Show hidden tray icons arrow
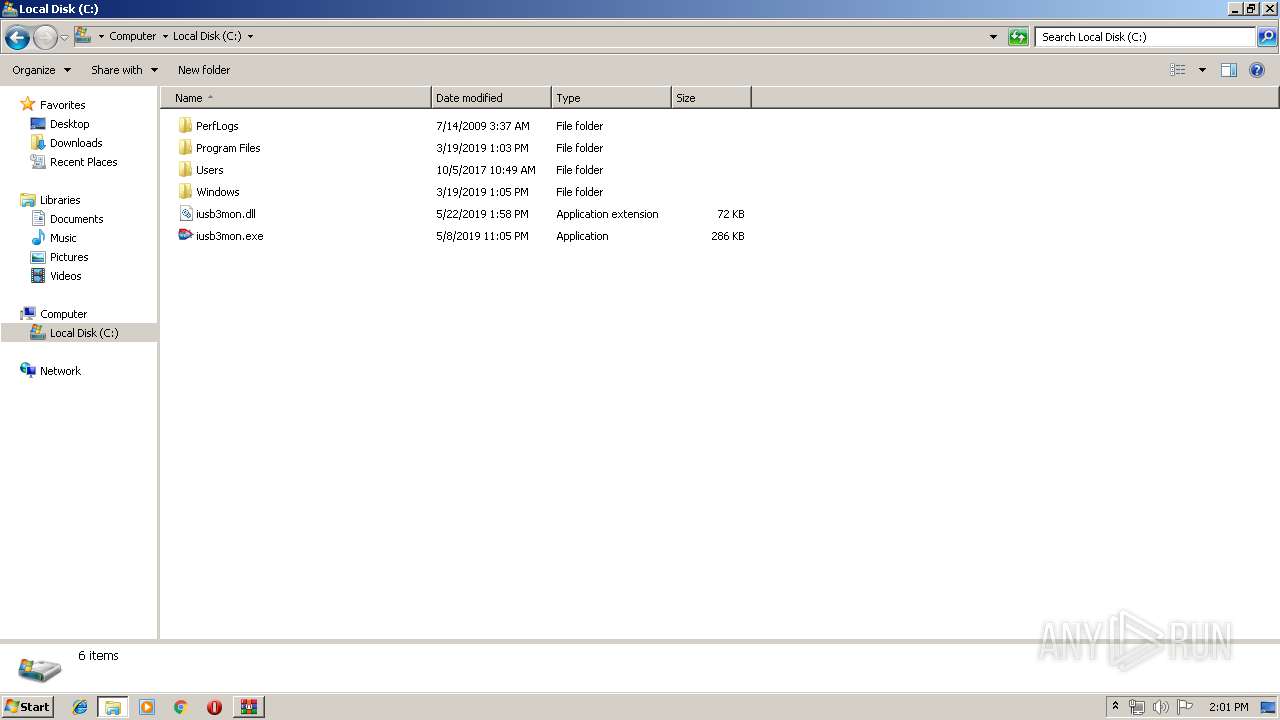Viewport: 1280px width, 720px height. [1115, 707]
